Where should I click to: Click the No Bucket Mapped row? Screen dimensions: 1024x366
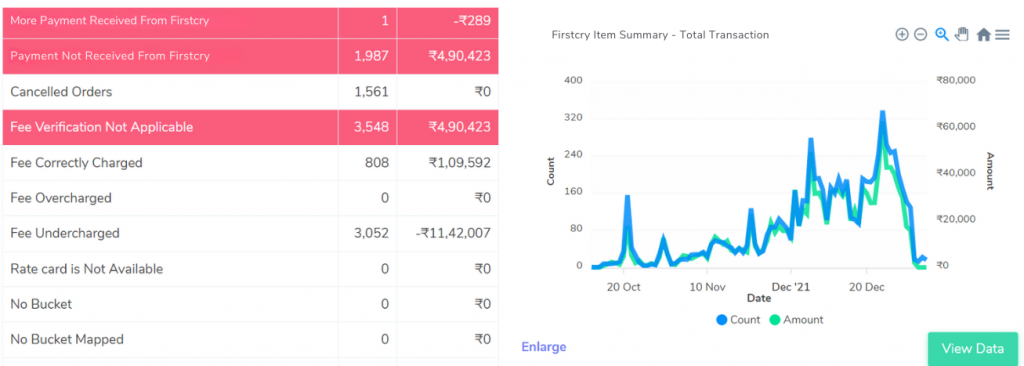pos(251,339)
